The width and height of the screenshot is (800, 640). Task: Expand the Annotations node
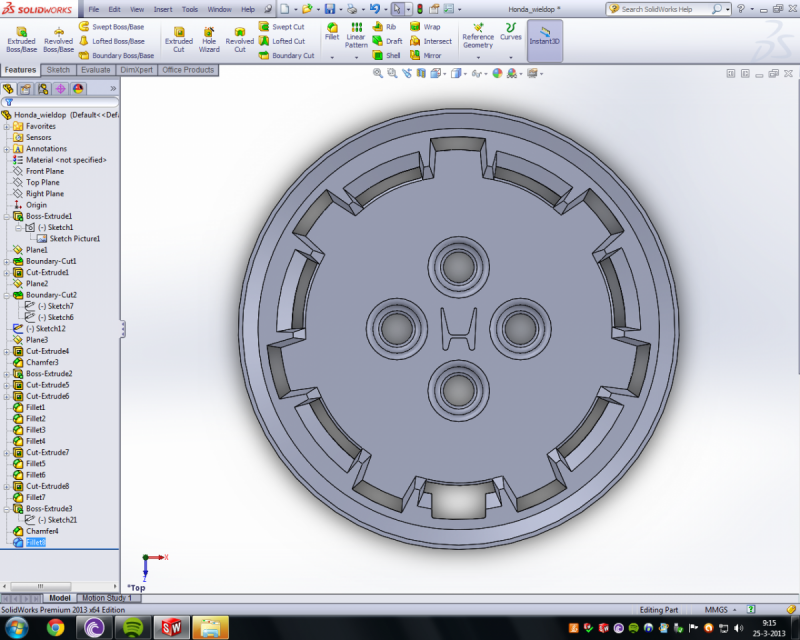[7, 149]
